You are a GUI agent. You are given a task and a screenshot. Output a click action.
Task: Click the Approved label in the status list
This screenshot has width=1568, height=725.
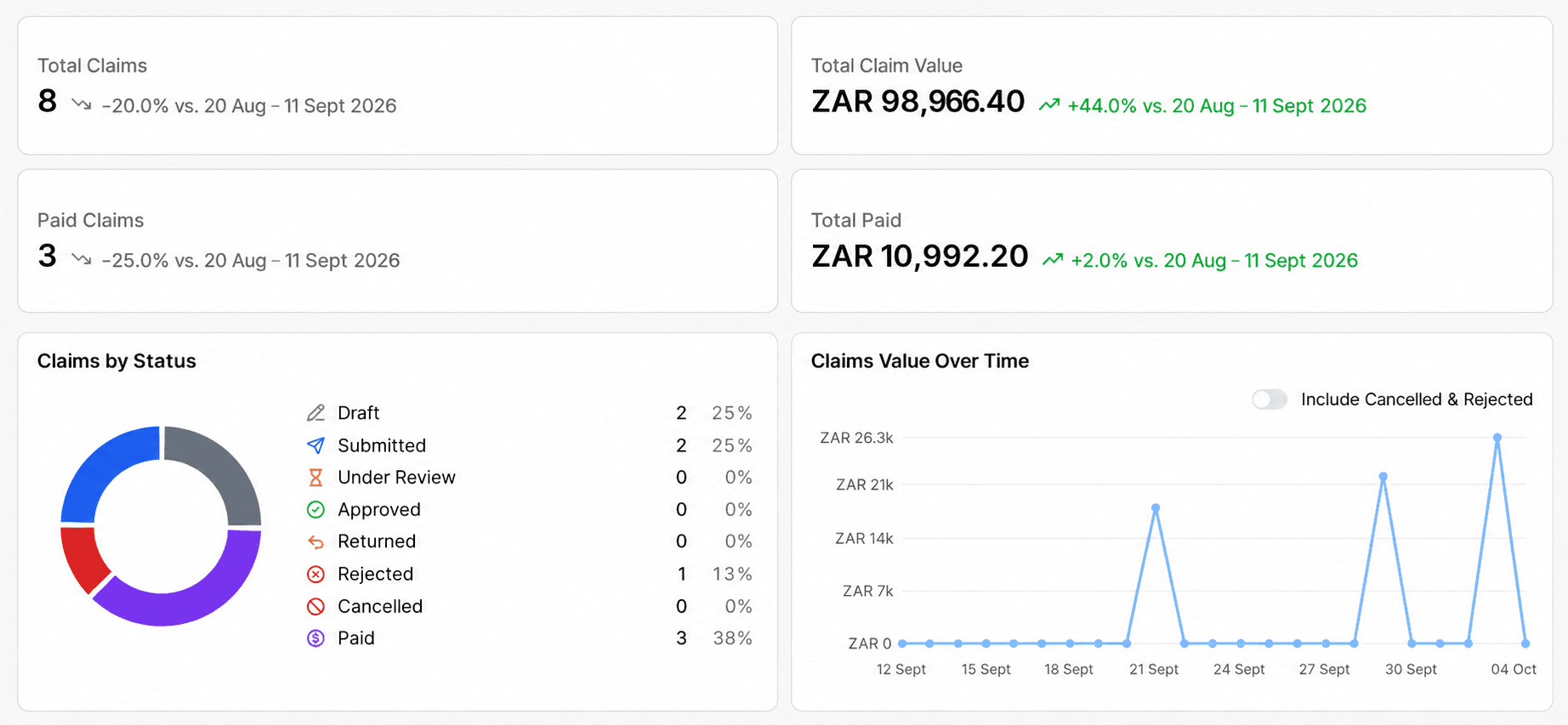coord(379,509)
